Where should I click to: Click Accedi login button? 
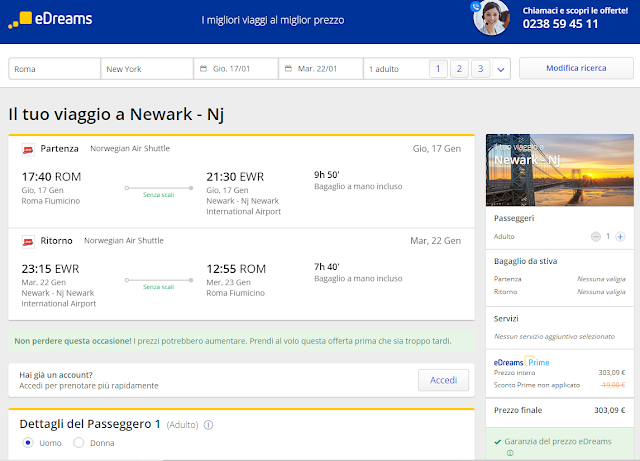(443, 380)
